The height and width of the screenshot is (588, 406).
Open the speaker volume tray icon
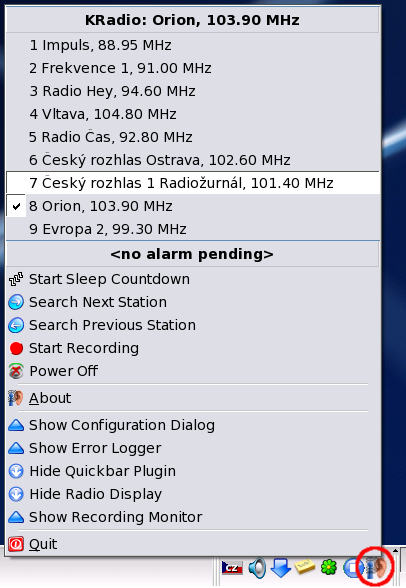coord(257,568)
